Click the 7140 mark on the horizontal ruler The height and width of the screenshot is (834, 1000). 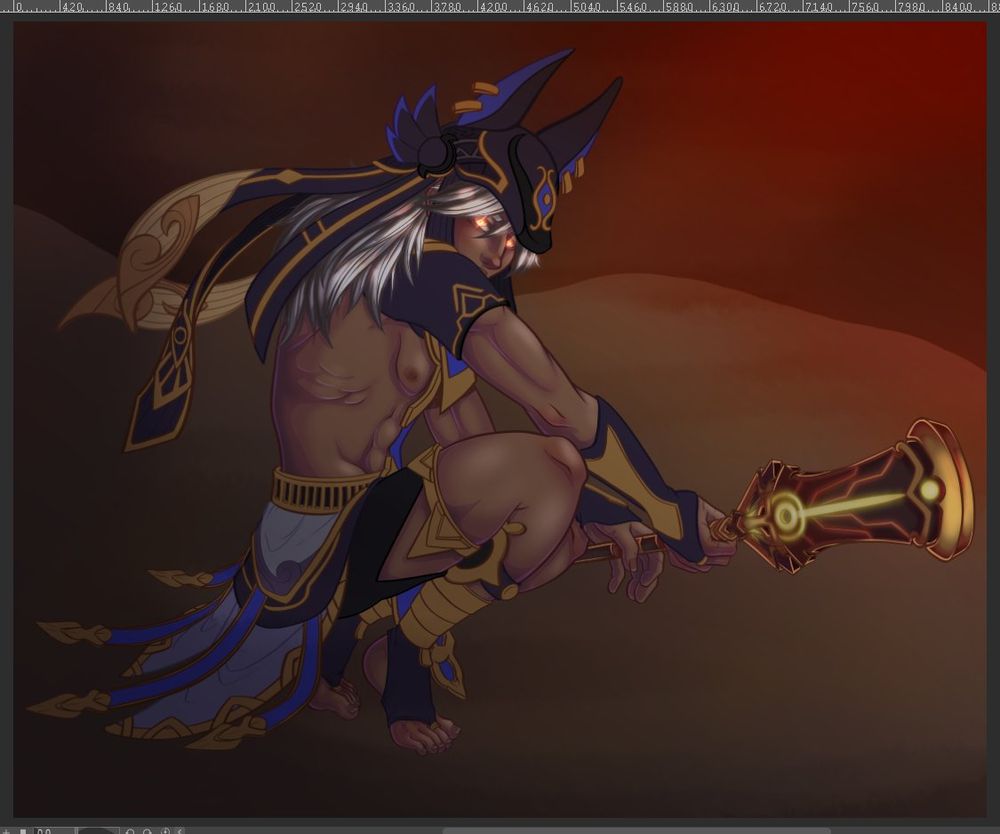pos(817,7)
